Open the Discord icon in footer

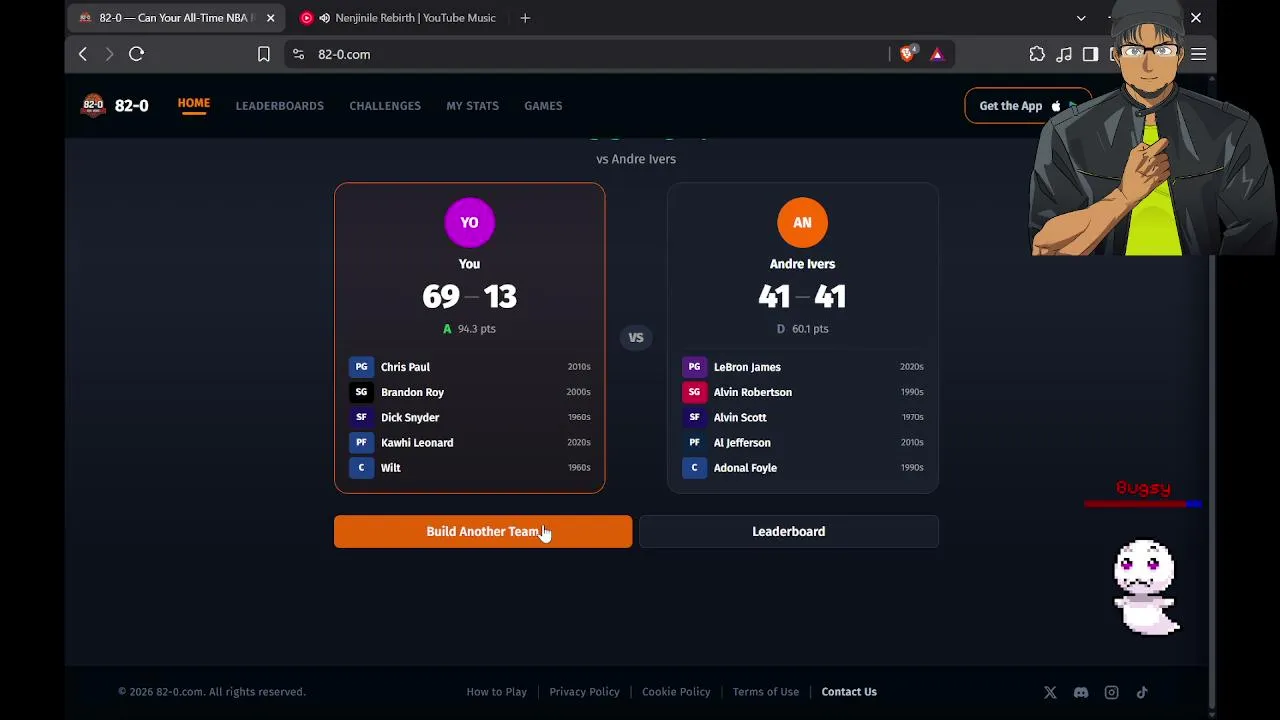[x=1081, y=692]
